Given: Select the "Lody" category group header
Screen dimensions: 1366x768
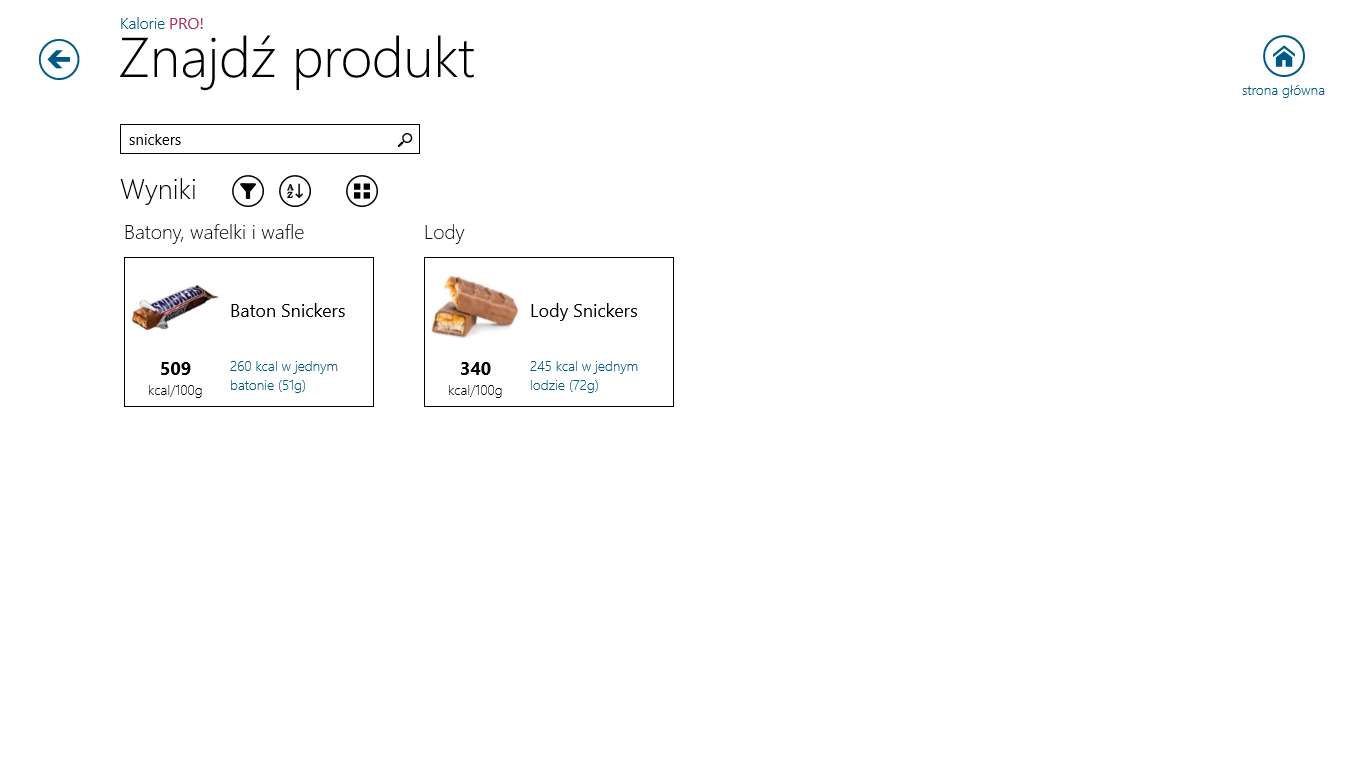Looking at the screenshot, I should pos(444,233).
